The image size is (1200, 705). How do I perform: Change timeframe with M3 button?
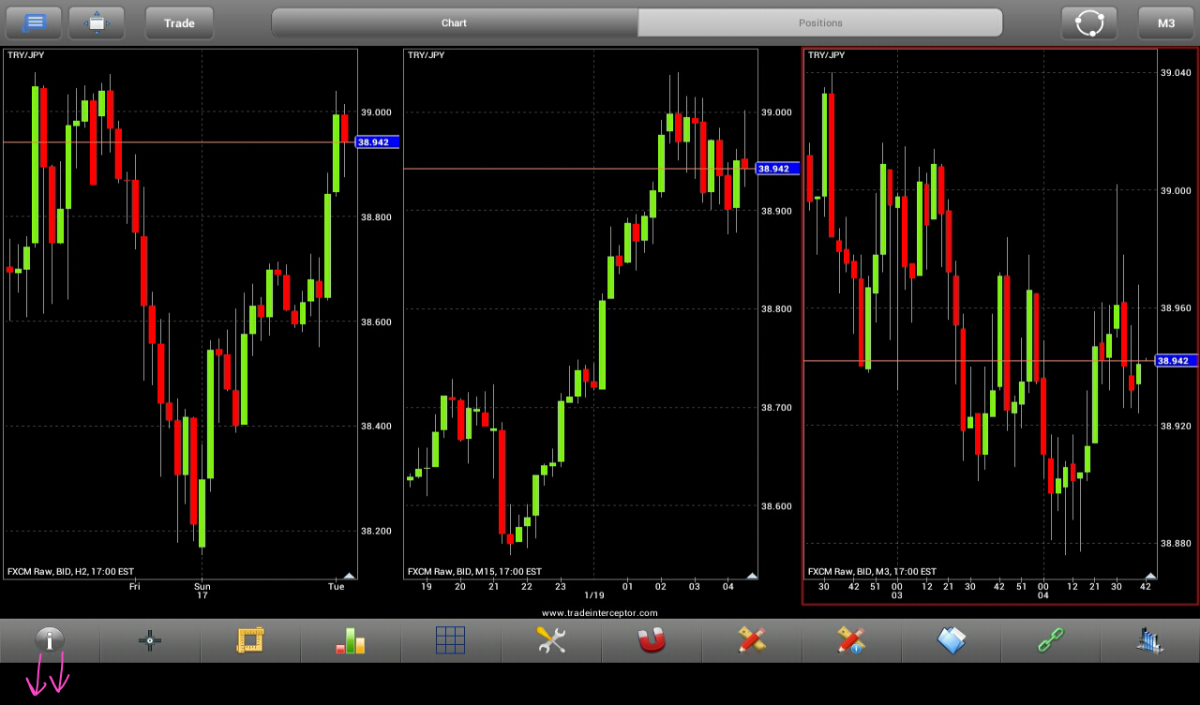(1166, 22)
